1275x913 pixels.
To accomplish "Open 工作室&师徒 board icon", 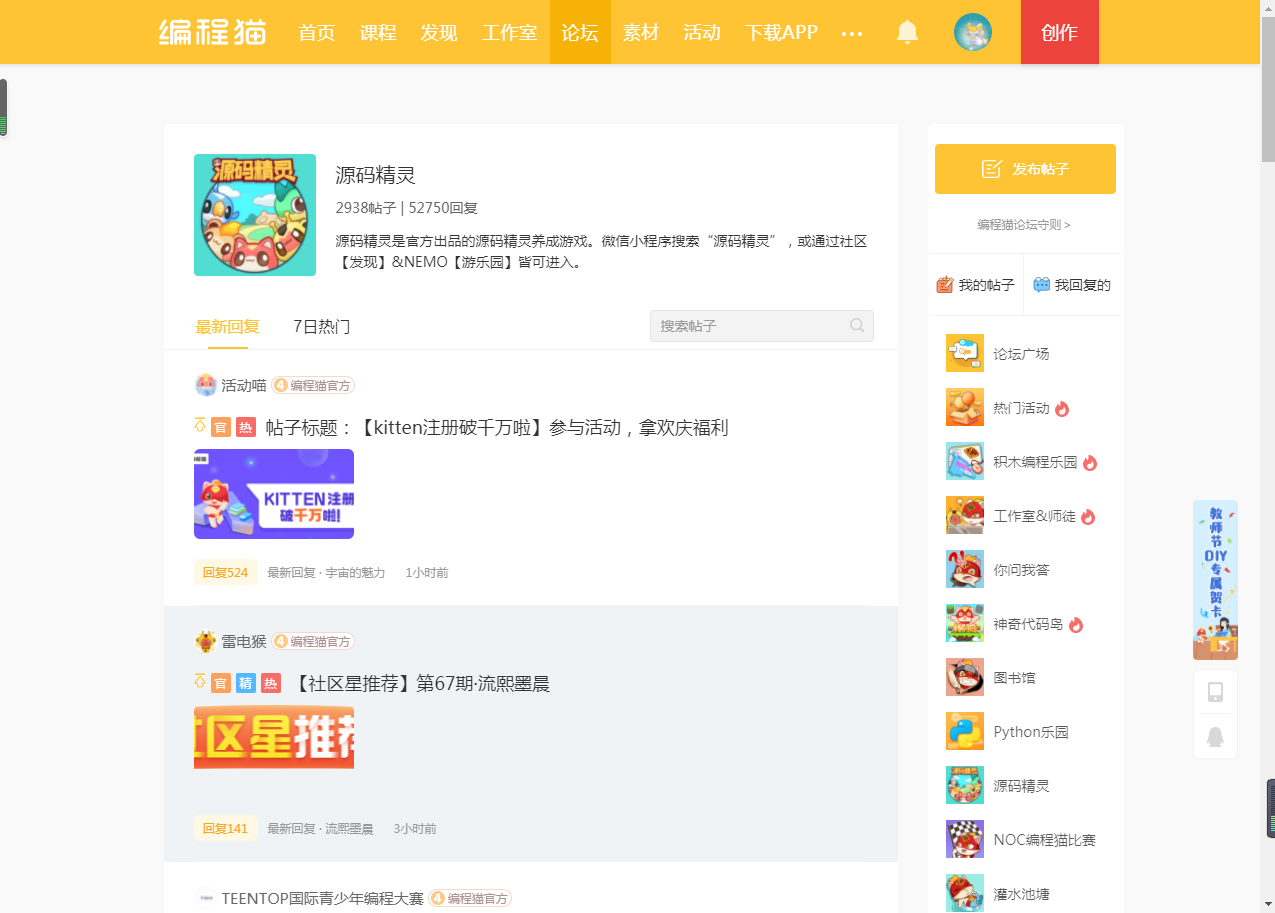I will [x=965, y=515].
